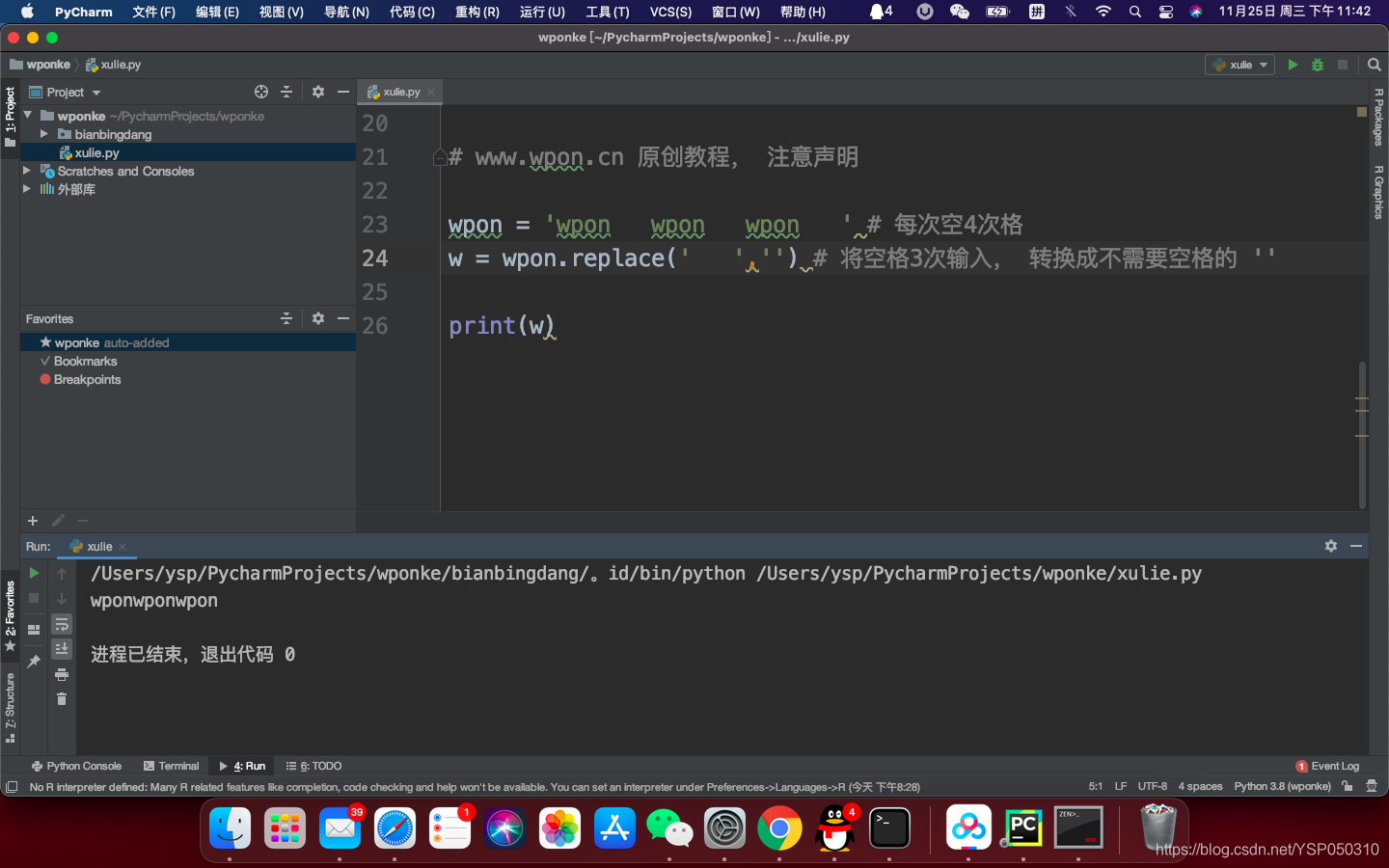The height and width of the screenshot is (868, 1389).
Task: Collapse the wponke root folder
Action: [28, 116]
